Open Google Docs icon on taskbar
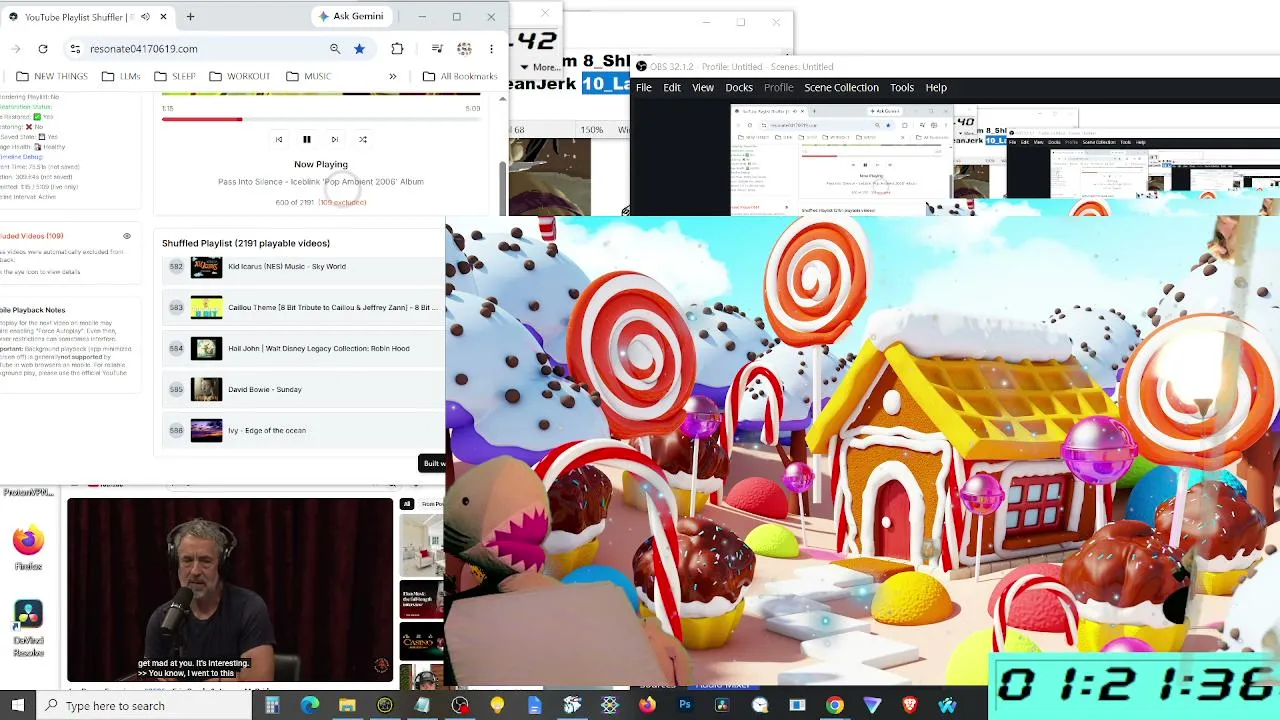The image size is (1280, 720). pos(535,706)
